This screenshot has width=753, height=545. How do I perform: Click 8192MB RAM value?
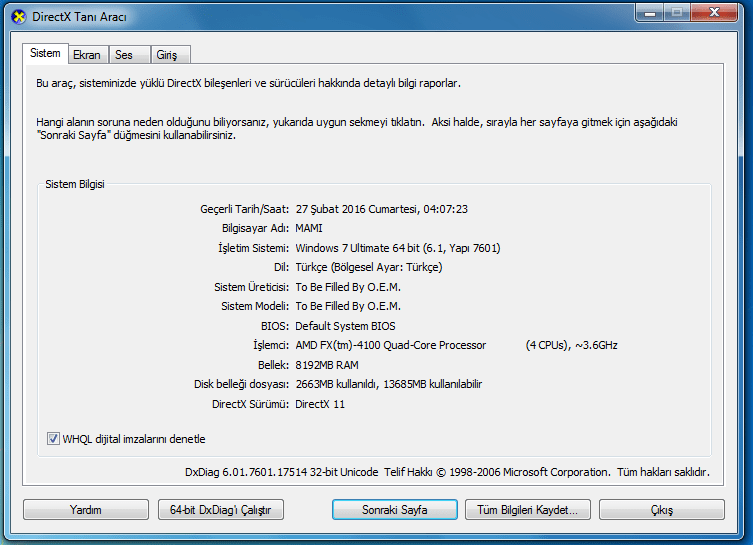327,365
